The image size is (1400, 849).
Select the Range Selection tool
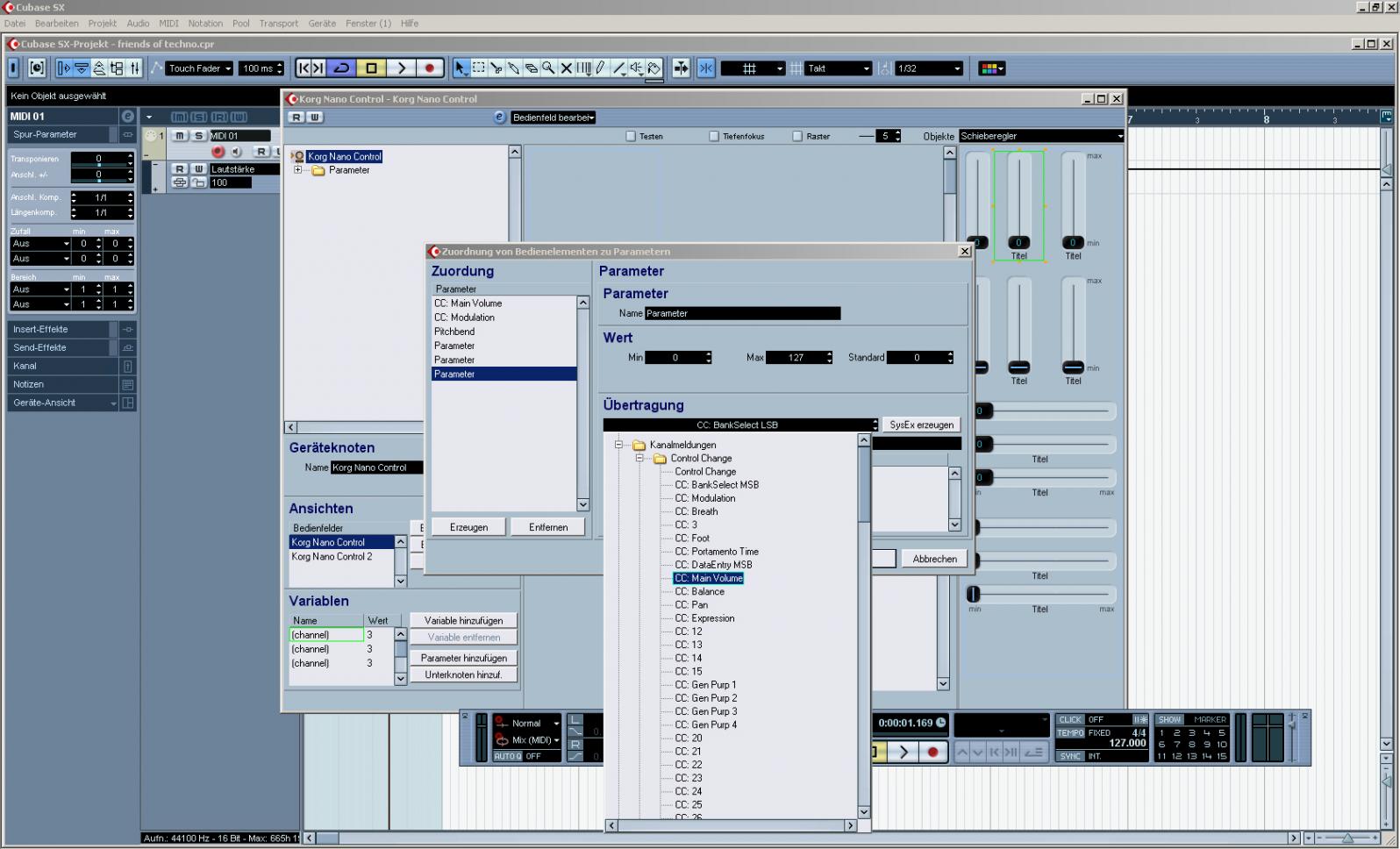tap(479, 68)
